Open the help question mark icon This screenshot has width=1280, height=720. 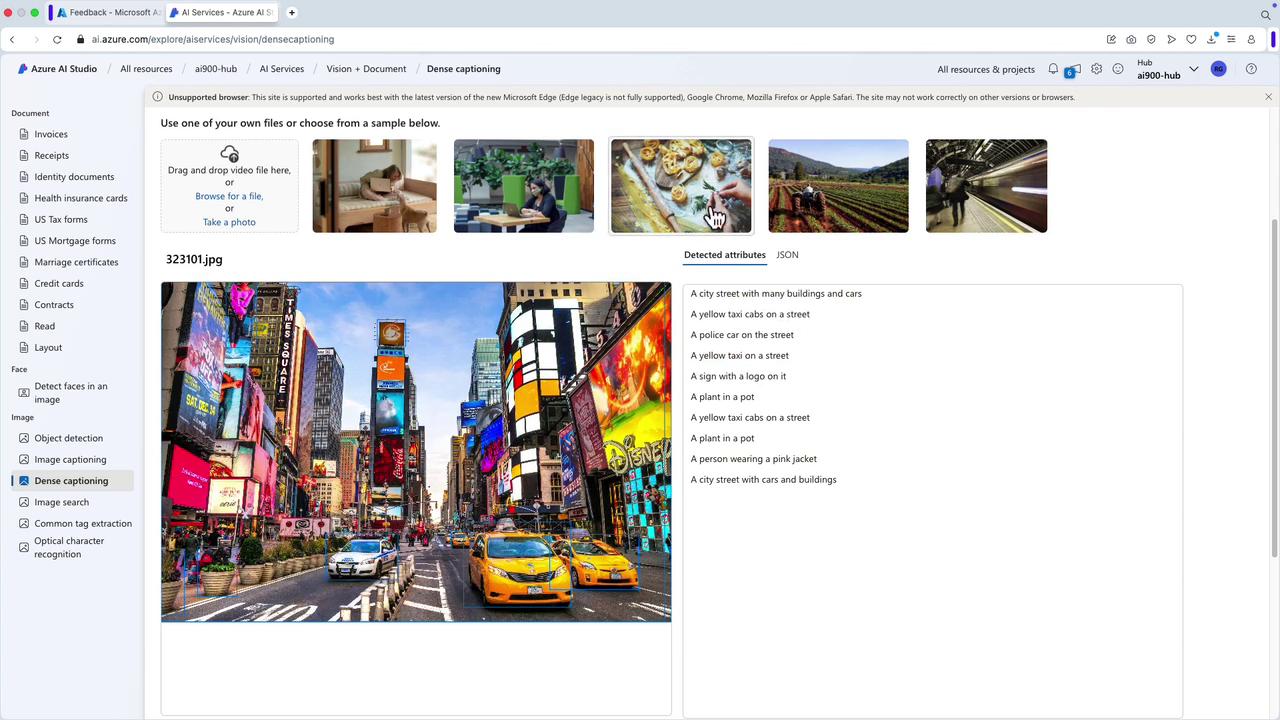click(x=1251, y=69)
